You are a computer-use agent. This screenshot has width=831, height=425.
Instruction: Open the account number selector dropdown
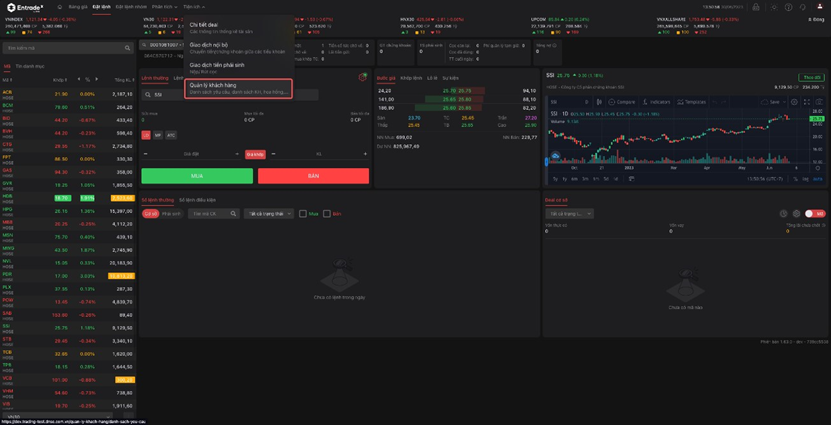coord(162,45)
